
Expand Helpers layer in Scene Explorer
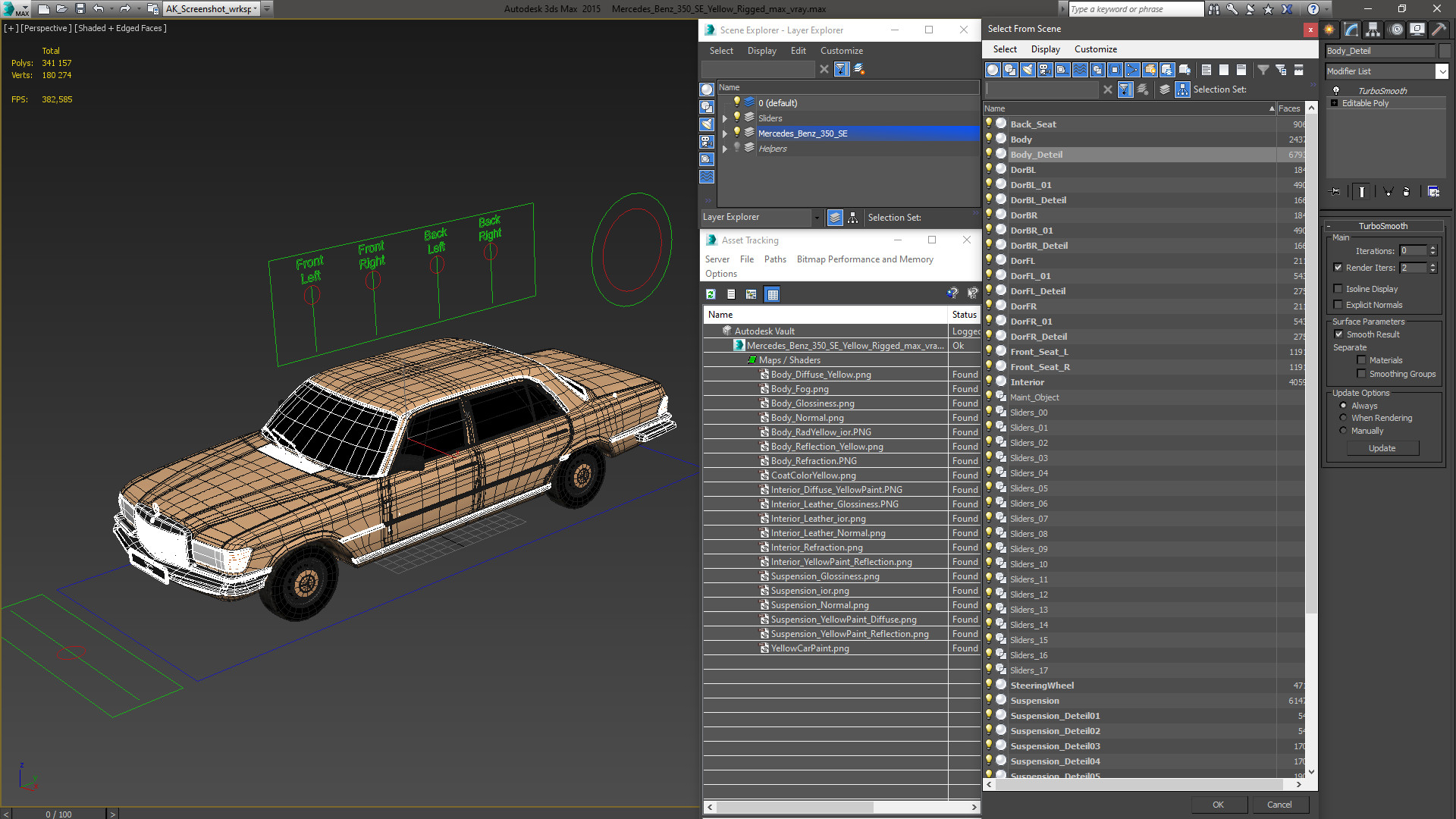point(725,149)
